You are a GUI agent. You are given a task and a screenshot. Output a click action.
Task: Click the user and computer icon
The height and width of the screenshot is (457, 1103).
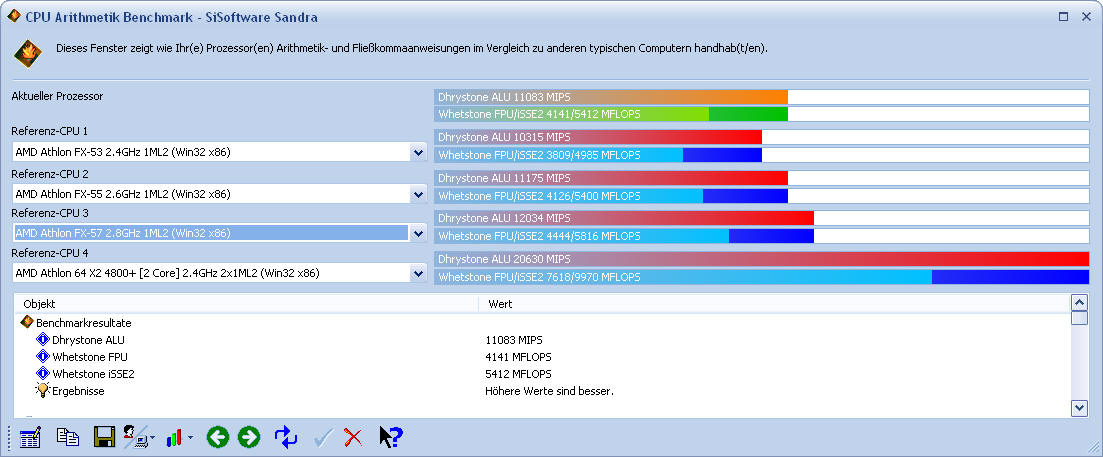[138, 437]
